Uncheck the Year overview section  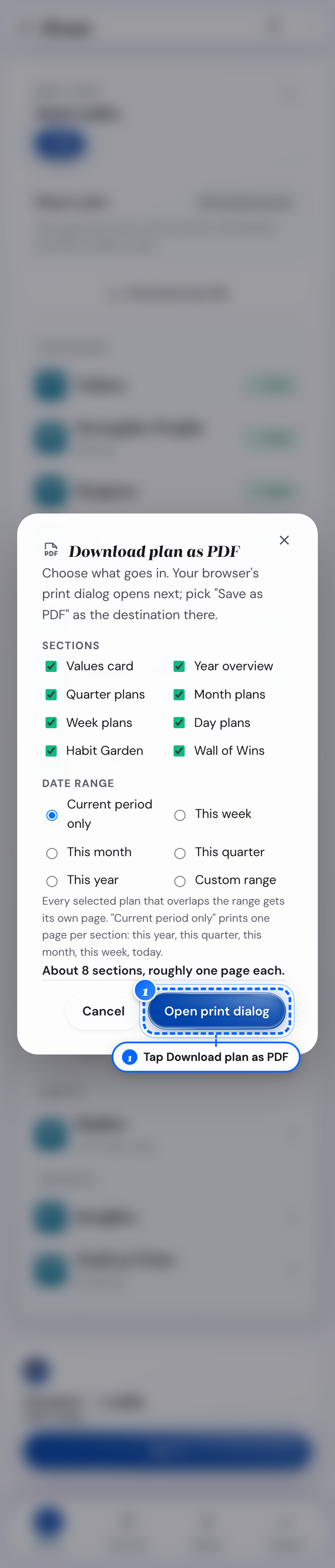(x=179, y=666)
